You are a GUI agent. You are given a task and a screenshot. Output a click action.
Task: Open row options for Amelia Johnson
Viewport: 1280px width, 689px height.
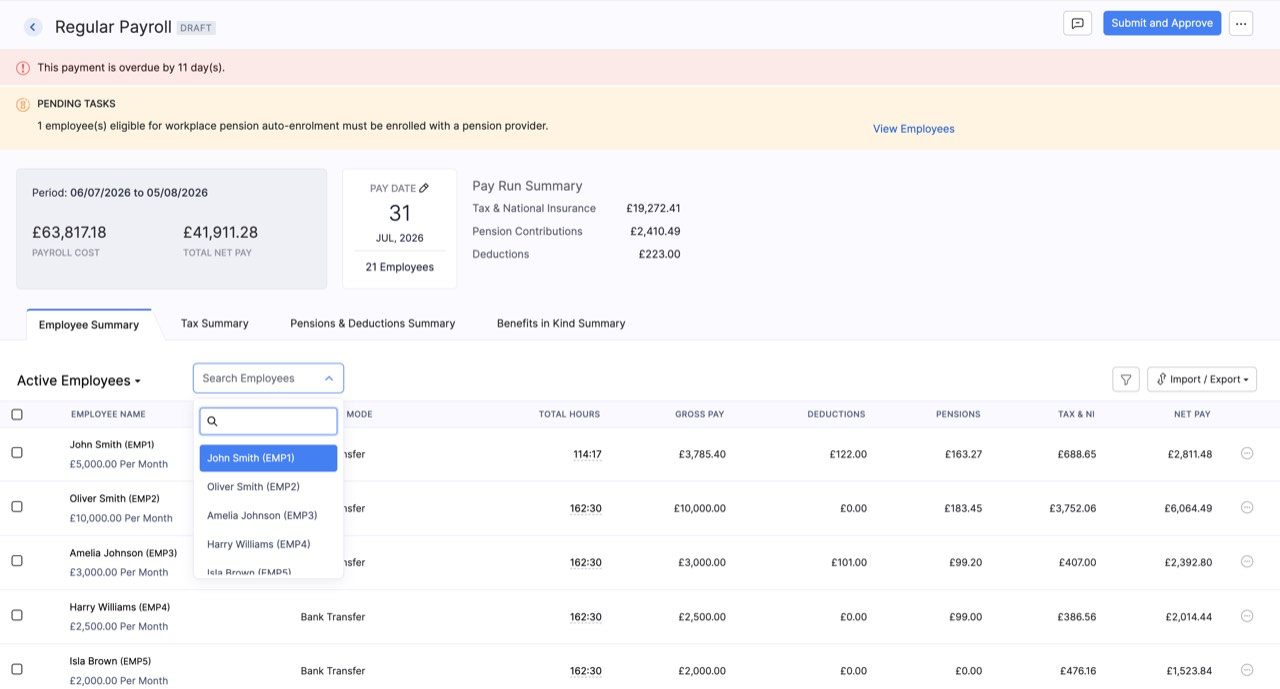click(1247, 561)
